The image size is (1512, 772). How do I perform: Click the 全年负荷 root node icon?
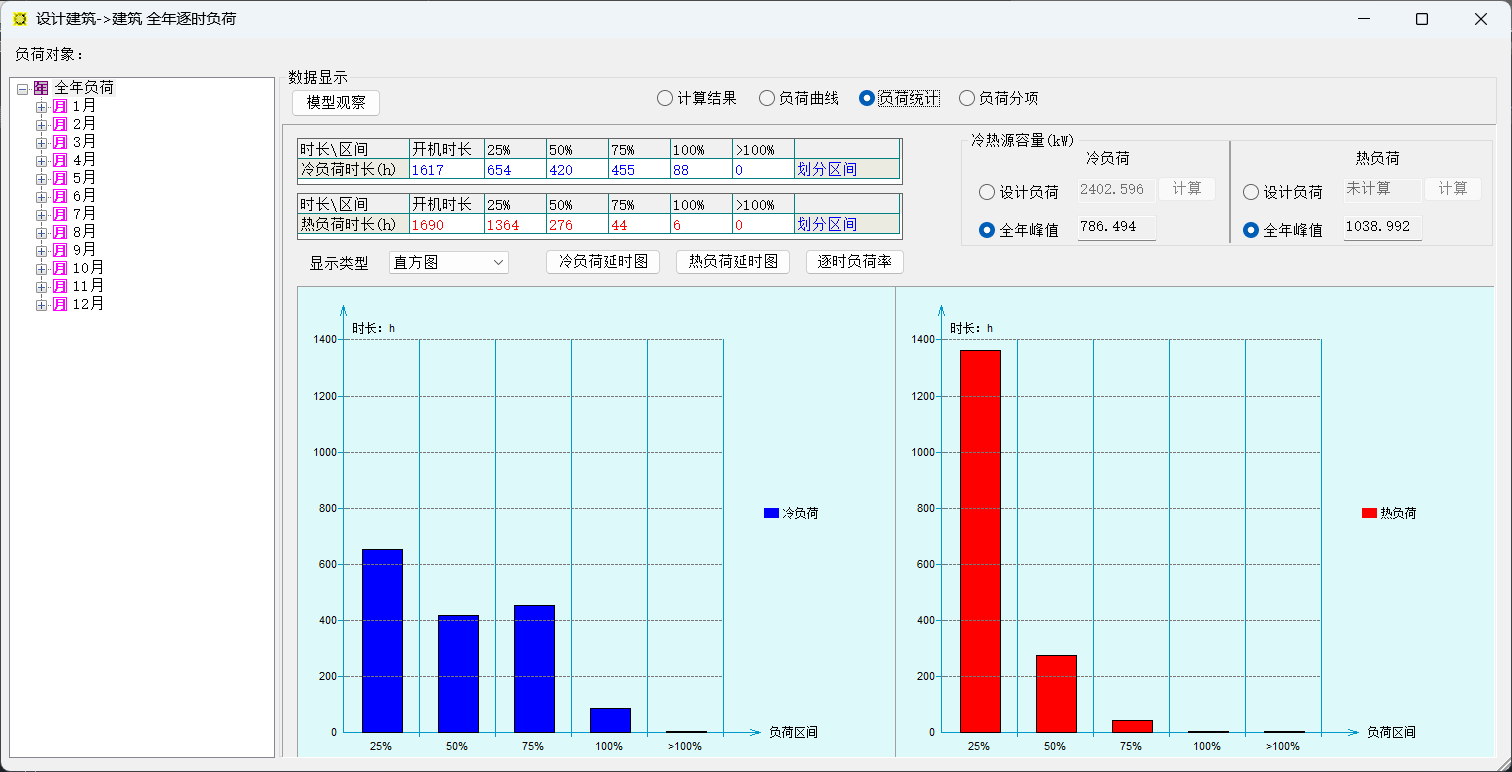tap(41, 88)
